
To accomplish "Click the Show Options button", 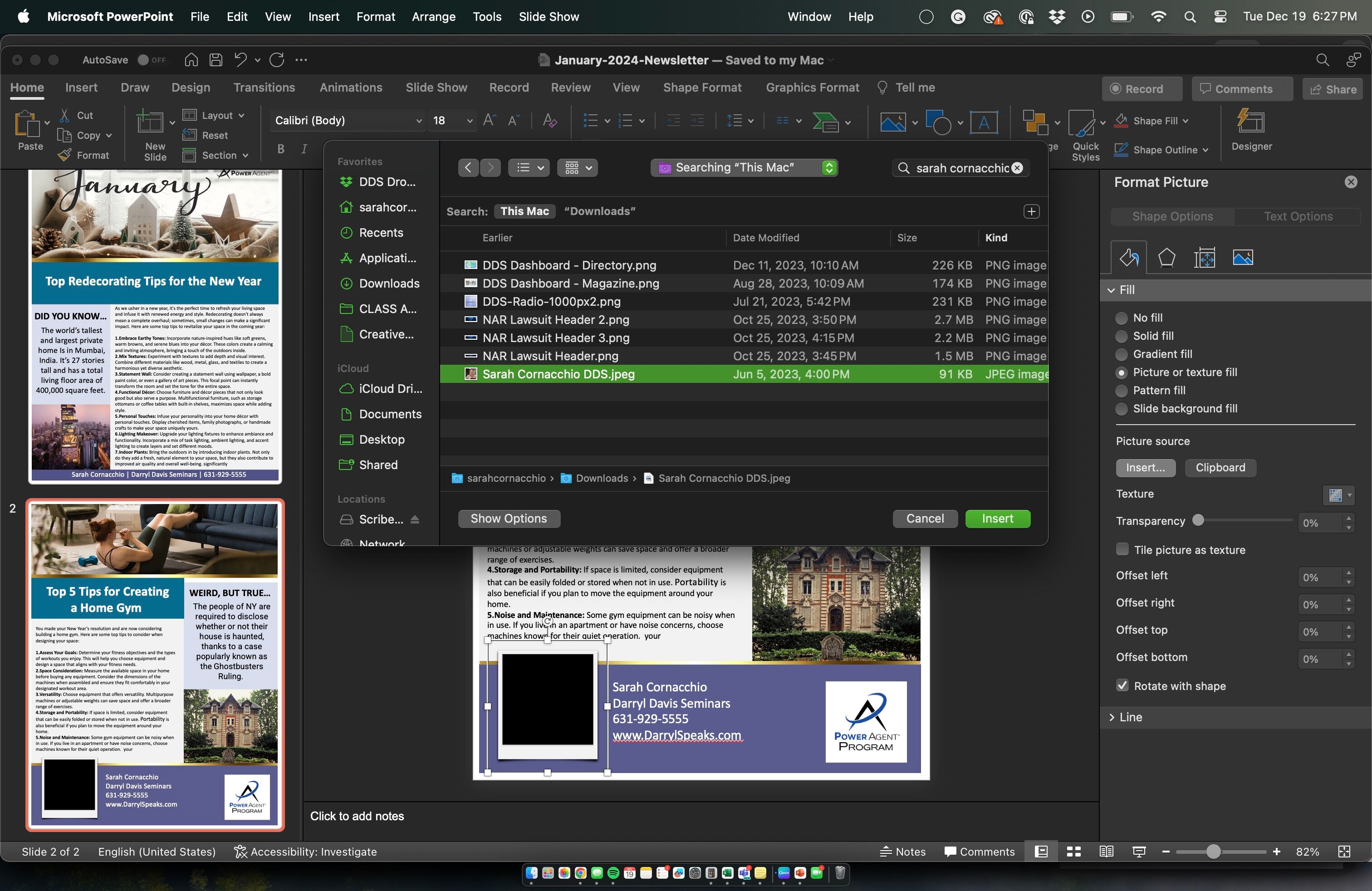I will click(x=509, y=518).
